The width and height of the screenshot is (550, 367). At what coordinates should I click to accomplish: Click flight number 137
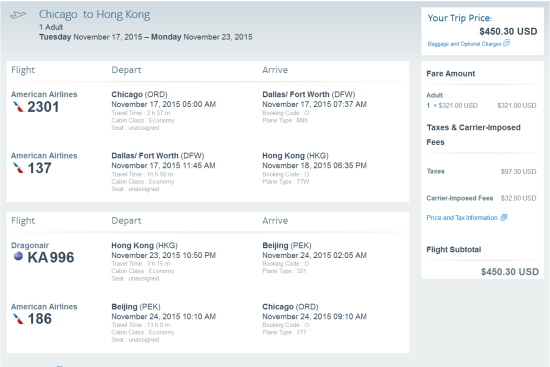click(40, 168)
